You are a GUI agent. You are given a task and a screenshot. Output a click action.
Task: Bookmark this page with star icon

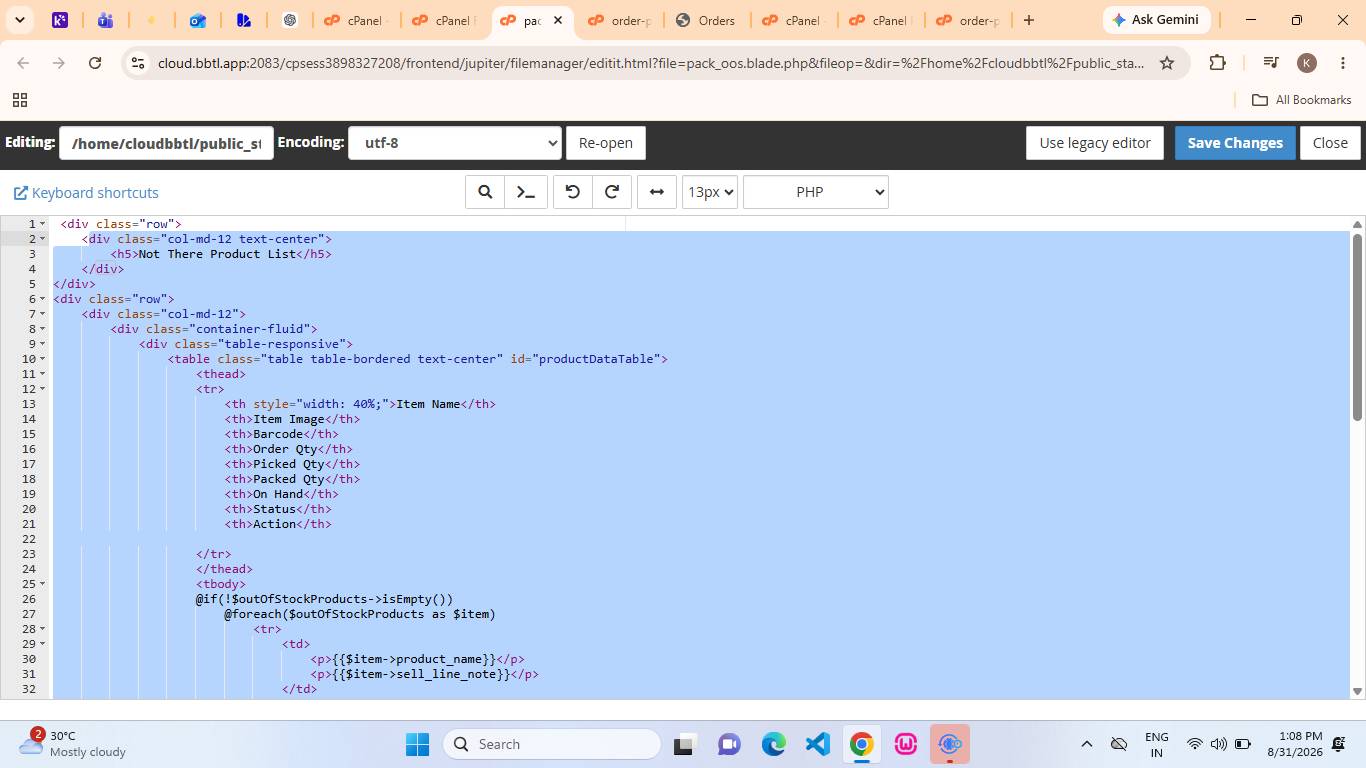point(1166,63)
